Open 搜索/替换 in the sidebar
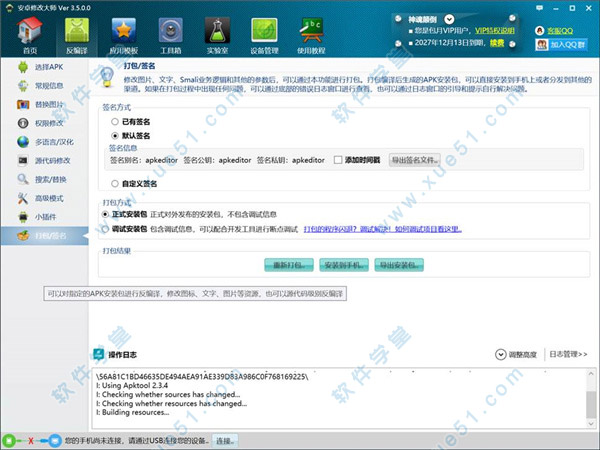Image resolution: width=600 pixels, height=450 pixels. [44, 179]
